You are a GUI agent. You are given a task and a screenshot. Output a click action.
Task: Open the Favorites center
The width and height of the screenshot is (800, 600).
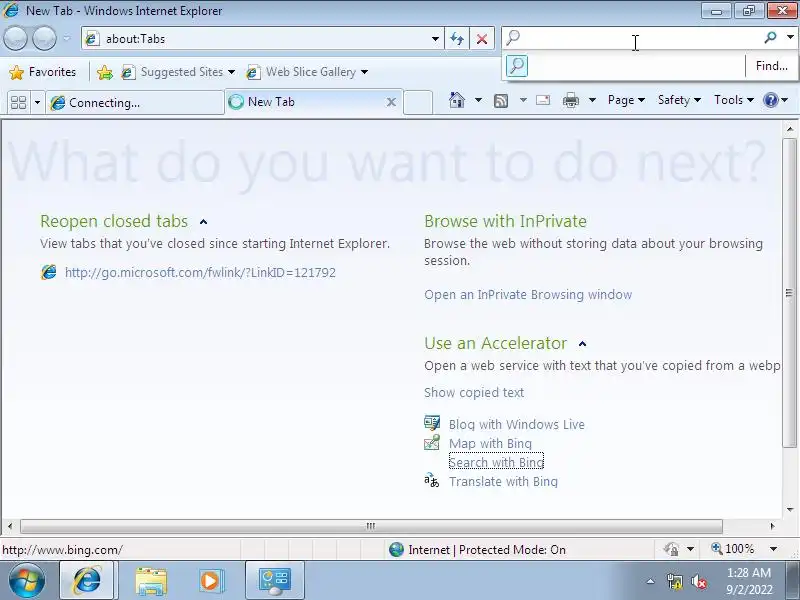pos(43,72)
